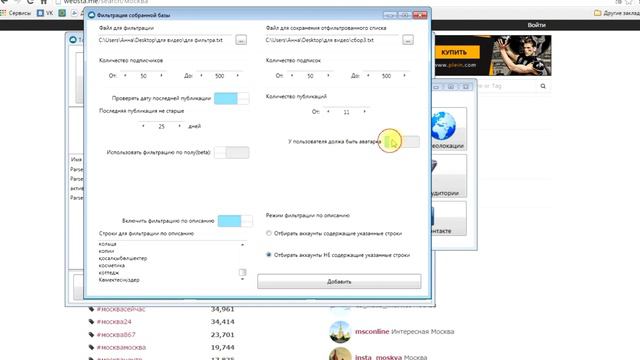640x360 pixels.
Task: Click the save file path field
Action: coord(332,40)
